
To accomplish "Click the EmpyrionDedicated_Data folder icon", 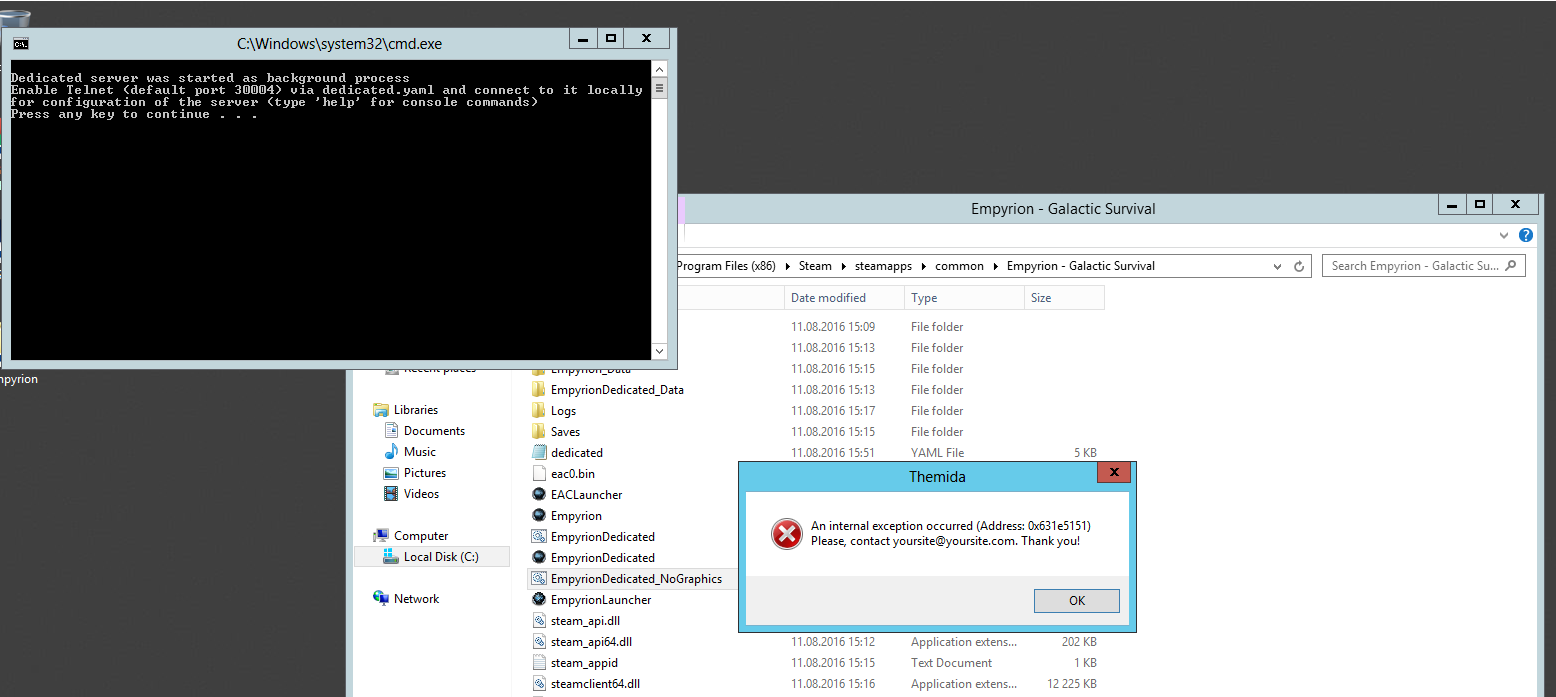I will click(539, 390).
